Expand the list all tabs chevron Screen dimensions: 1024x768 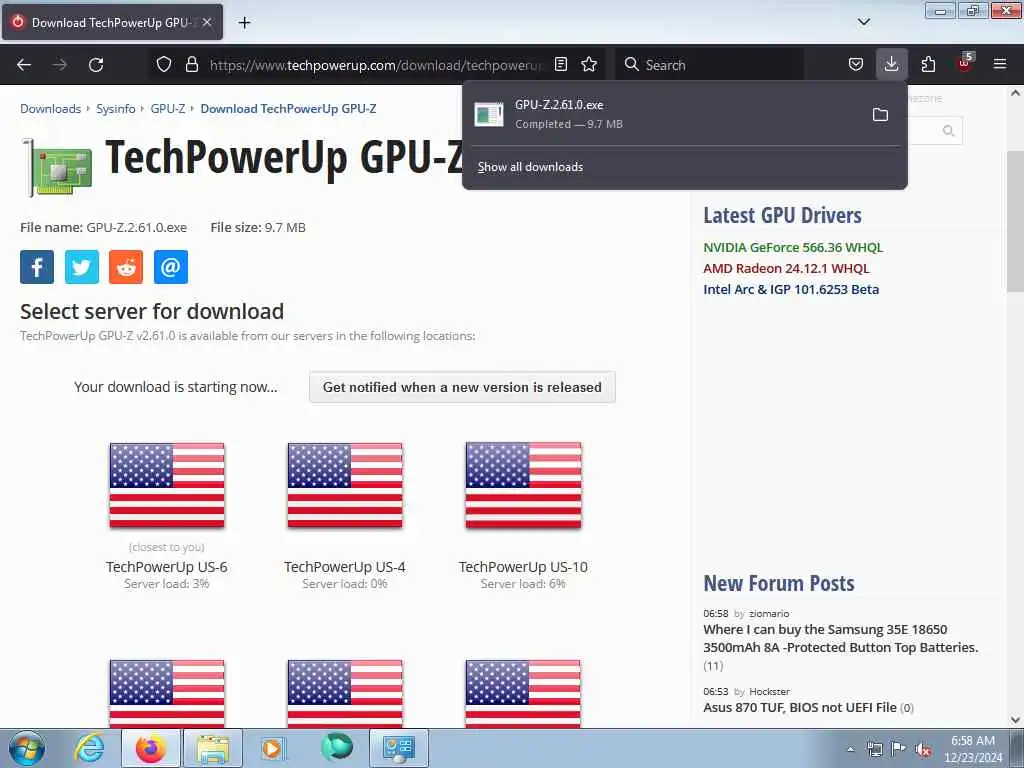(x=863, y=22)
